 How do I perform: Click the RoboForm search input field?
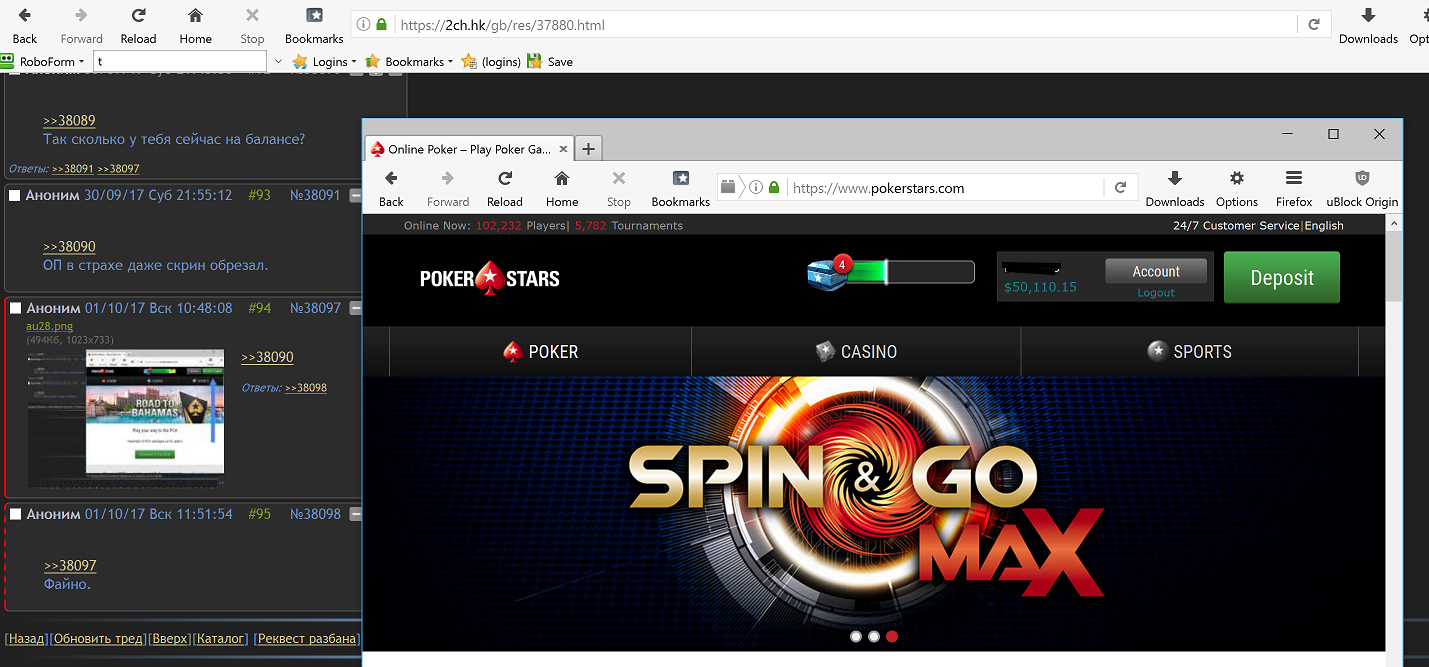click(180, 62)
